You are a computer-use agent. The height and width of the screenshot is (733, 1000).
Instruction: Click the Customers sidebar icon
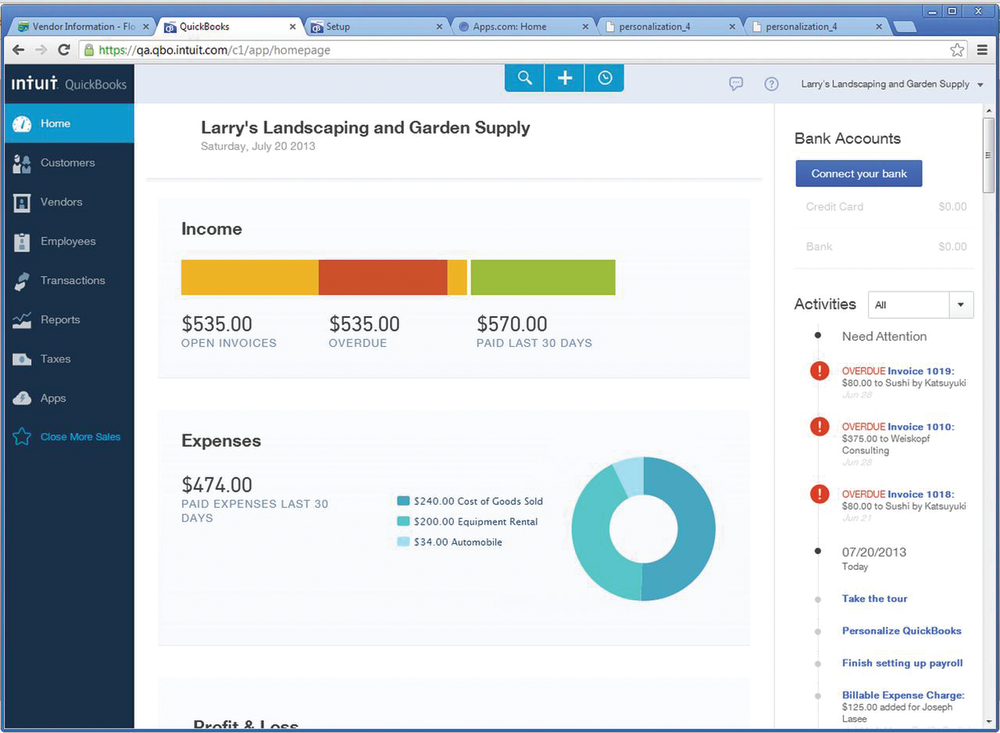tap(22, 163)
